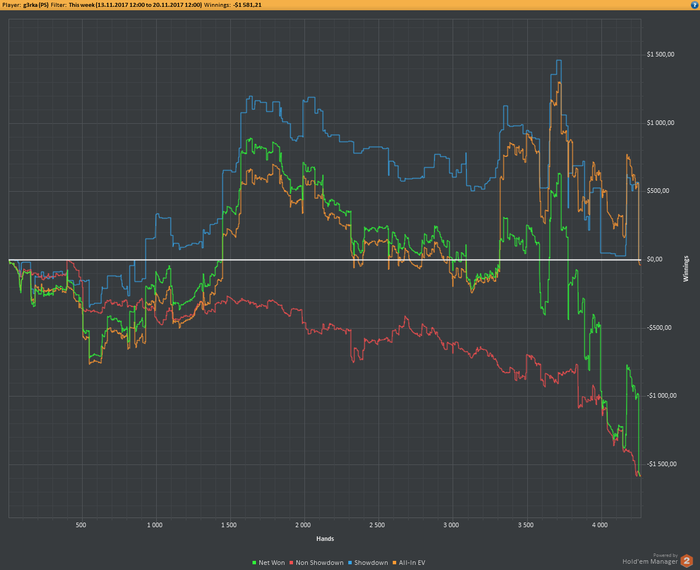Click the $1 000,00 axis label
Image resolution: width=700 pixels, height=570 pixels.
tap(660, 123)
